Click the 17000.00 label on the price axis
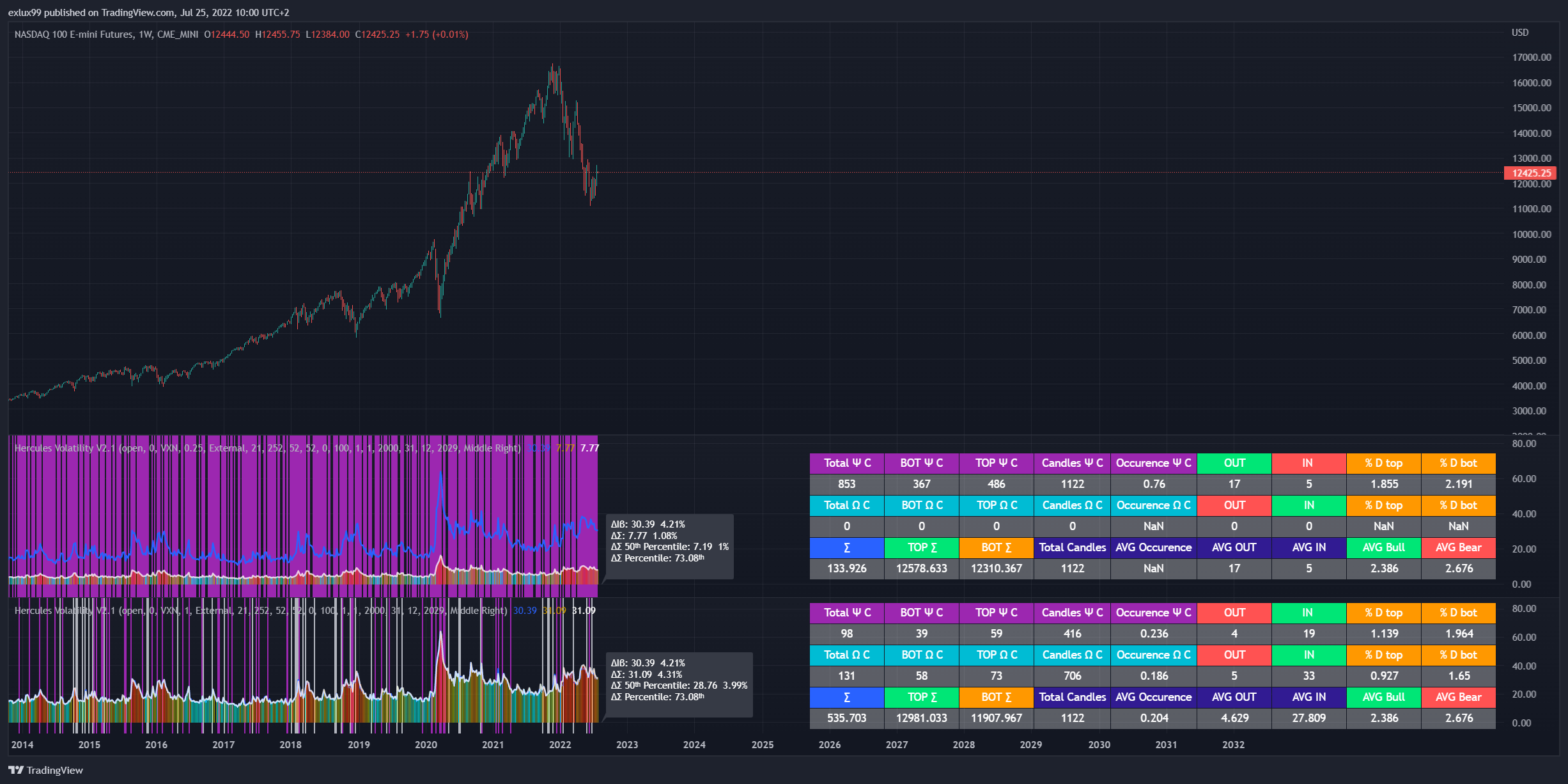The width and height of the screenshot is (1568, 784). coord(1531,58)
